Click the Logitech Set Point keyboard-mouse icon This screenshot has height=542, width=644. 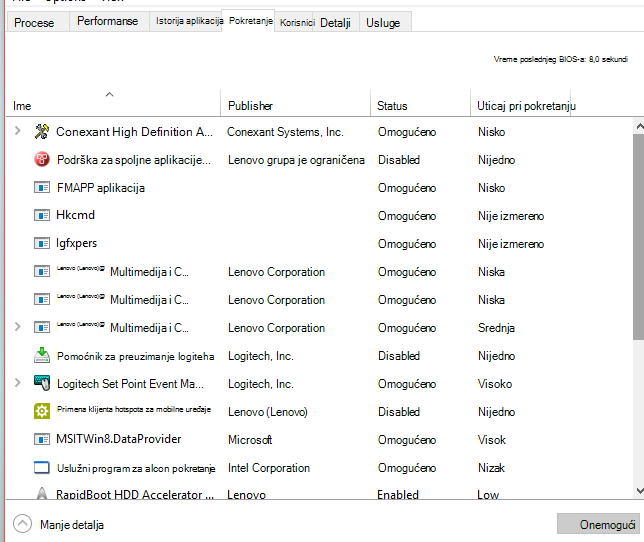pos(42,383)
